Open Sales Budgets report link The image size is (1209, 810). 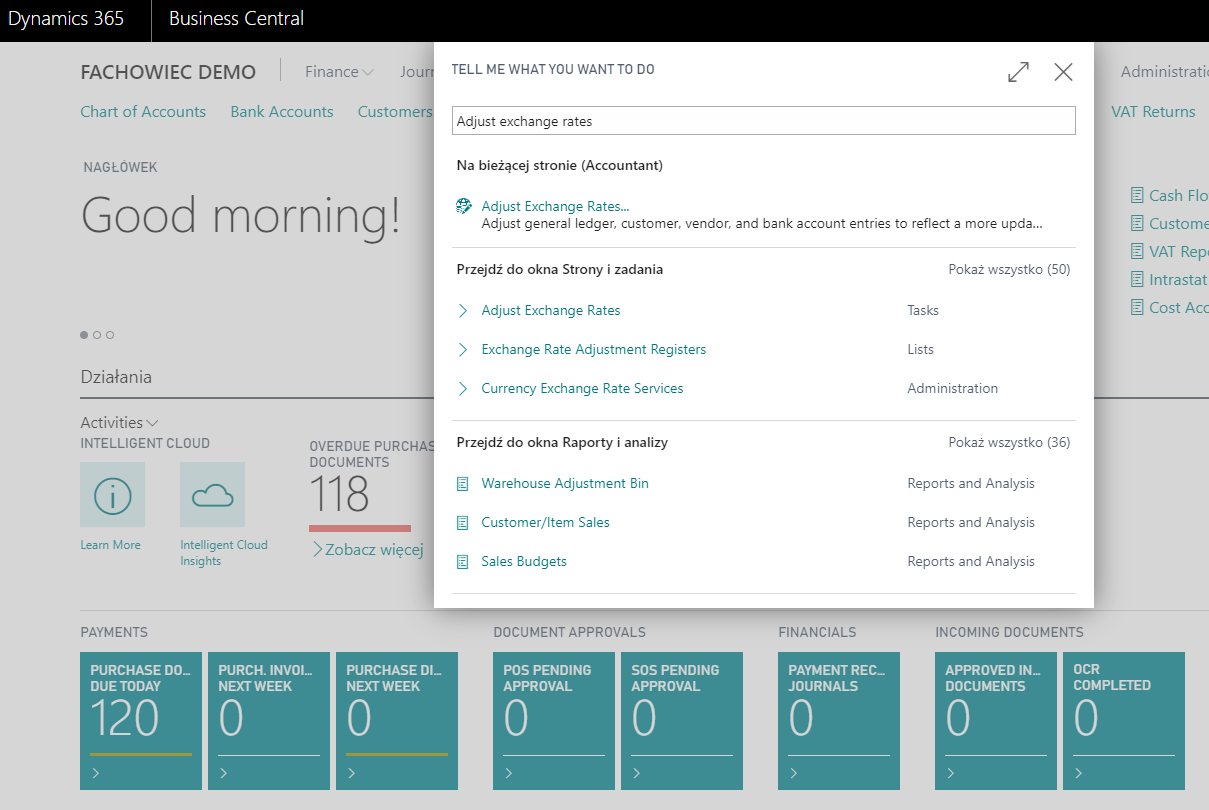(x=524, y=562)
